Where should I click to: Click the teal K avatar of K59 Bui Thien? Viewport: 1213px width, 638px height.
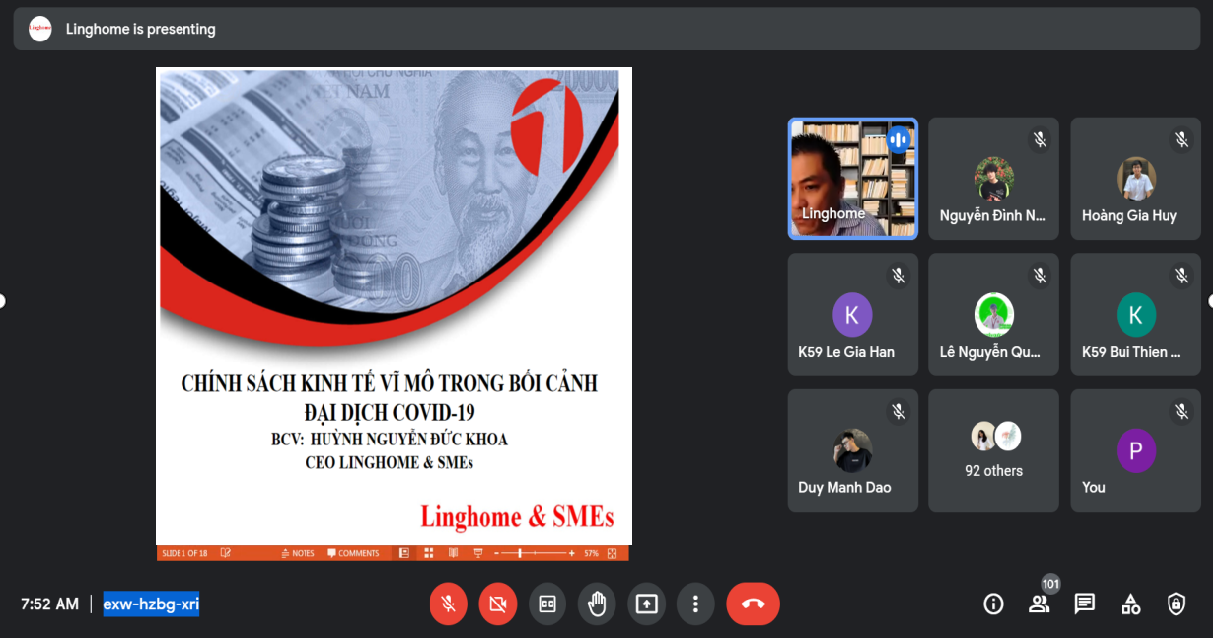(1136, 315)
